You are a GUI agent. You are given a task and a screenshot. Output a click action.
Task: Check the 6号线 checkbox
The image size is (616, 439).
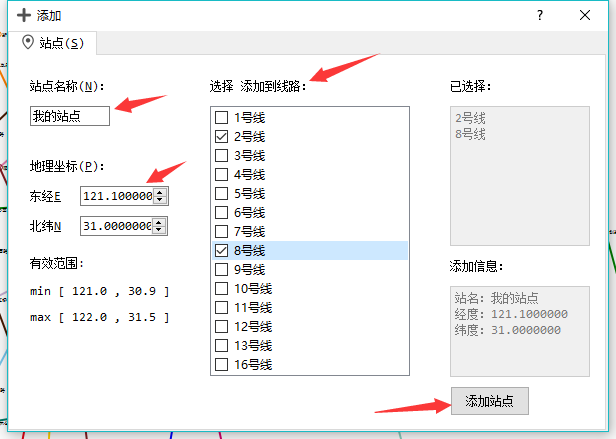point(222,212)
